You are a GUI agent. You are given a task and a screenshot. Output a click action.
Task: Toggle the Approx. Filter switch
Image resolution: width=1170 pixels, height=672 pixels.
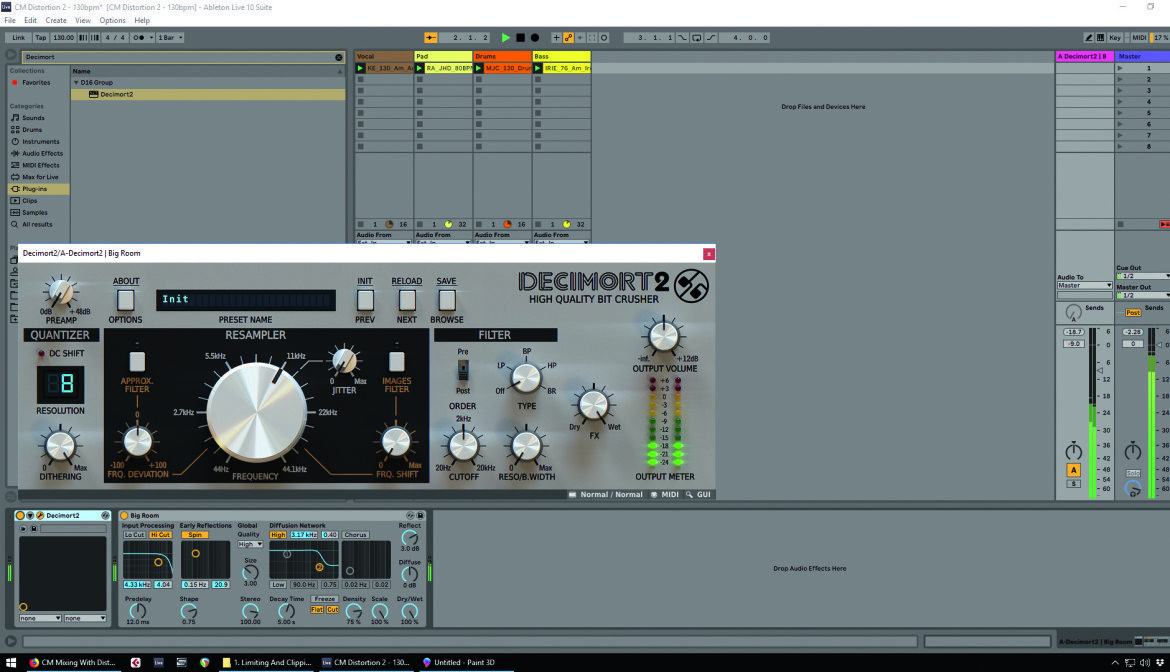click(x=137, y=361)
